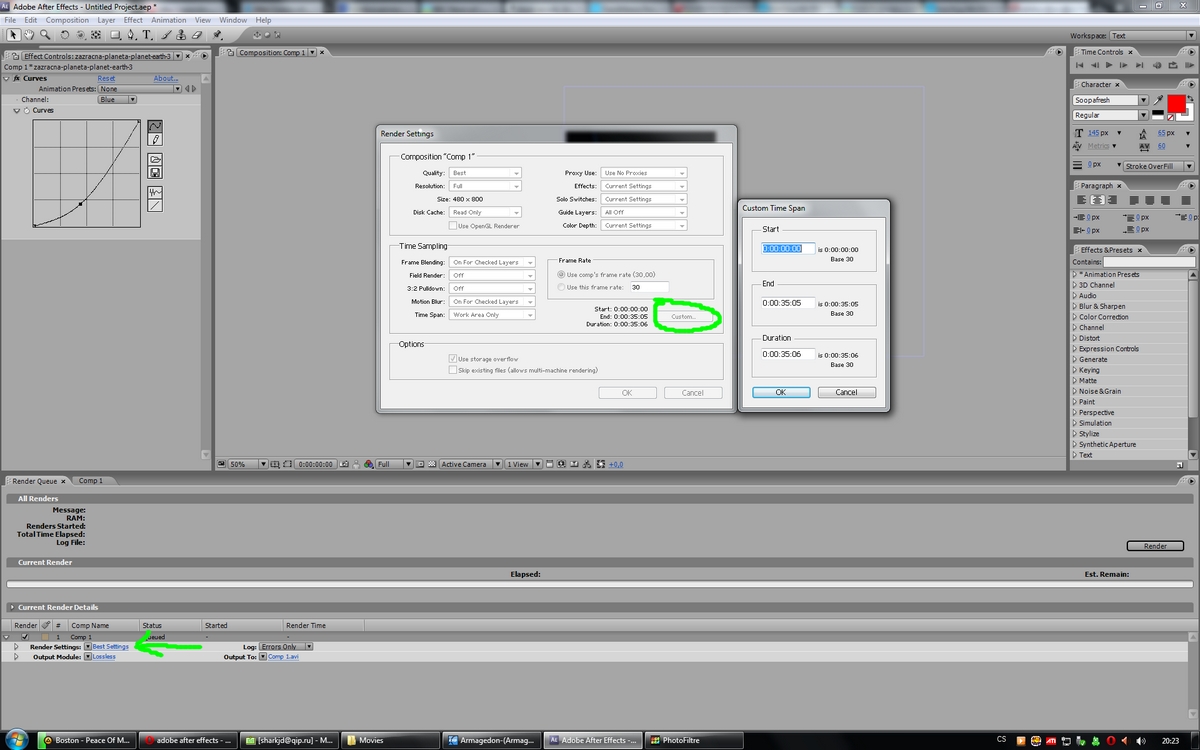
Task: Click the Character panel eyedropper
Action: 1158,100
